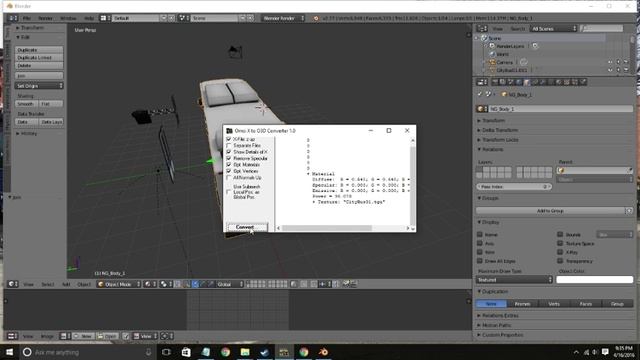Viewport: 640px width, 360px height.
Task: Click the Object Color swatch
Action: coord(594,280)
